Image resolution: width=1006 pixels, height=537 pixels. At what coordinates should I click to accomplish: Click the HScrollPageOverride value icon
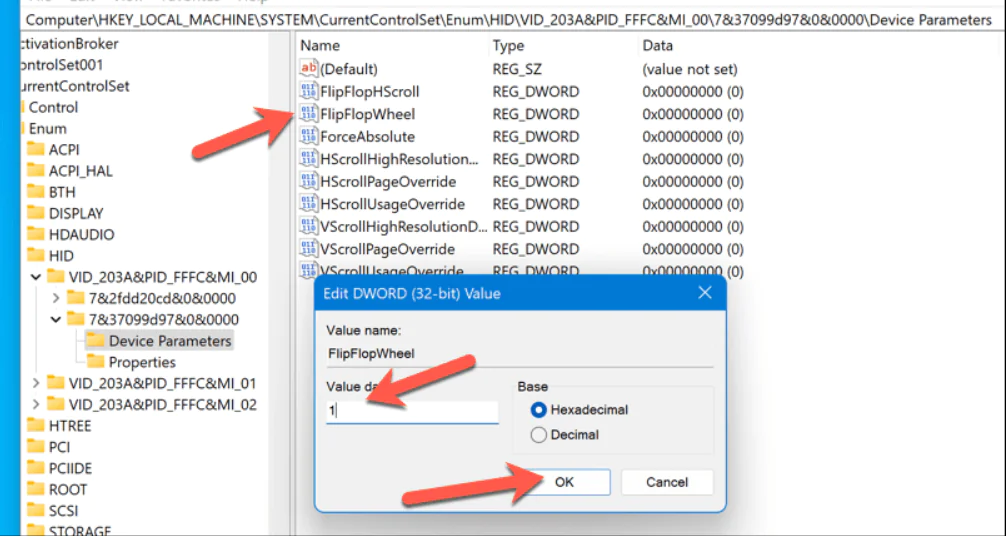pos(309,182)
